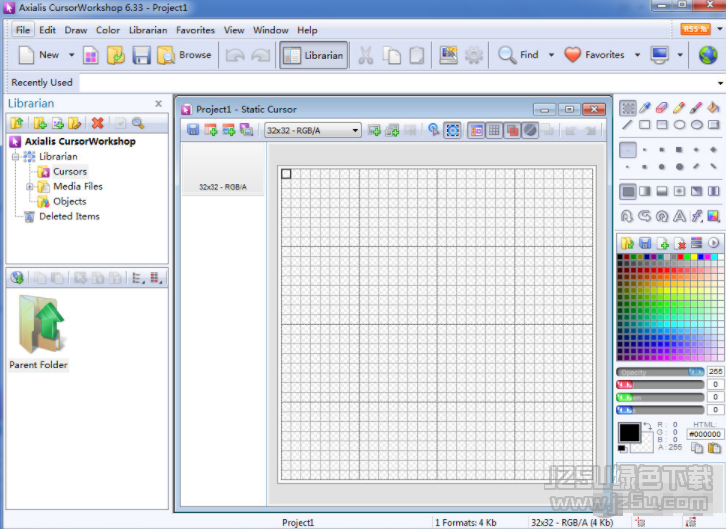
Task: Click copy HTML color code icon
Action: [697, 448]
